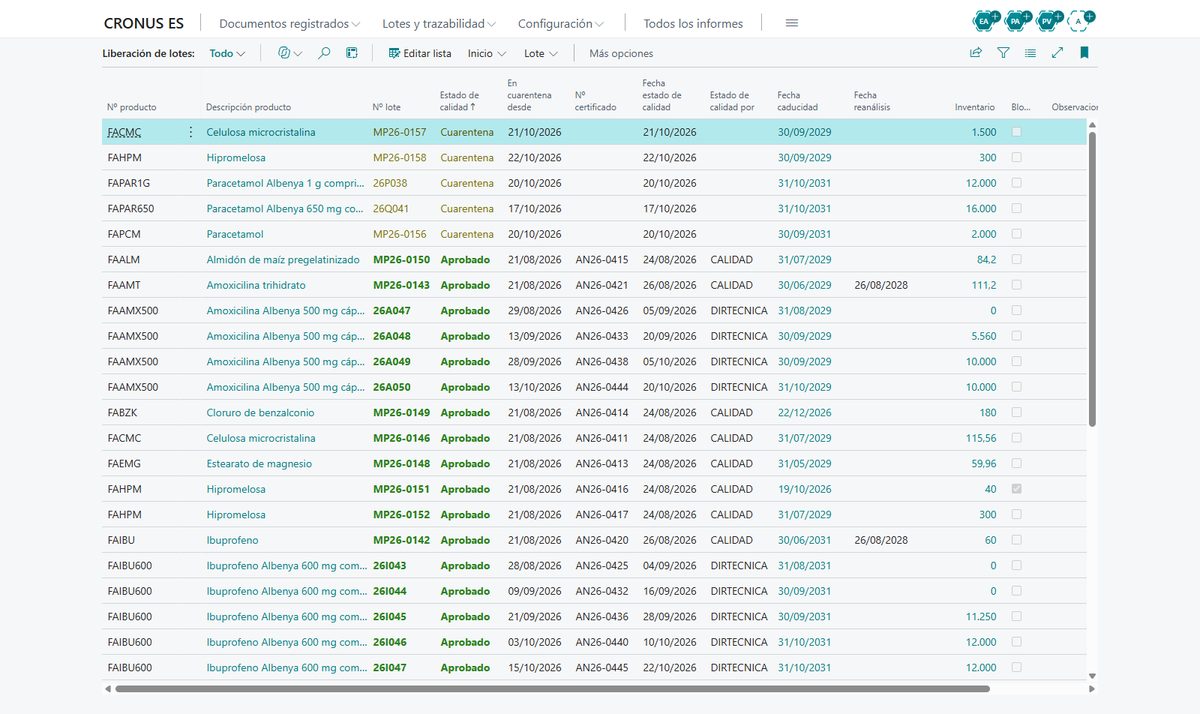This screenshot has width=1200, height=714.
Task: Open the CRONUS ES company link
Action: click(x=144, y=23)
